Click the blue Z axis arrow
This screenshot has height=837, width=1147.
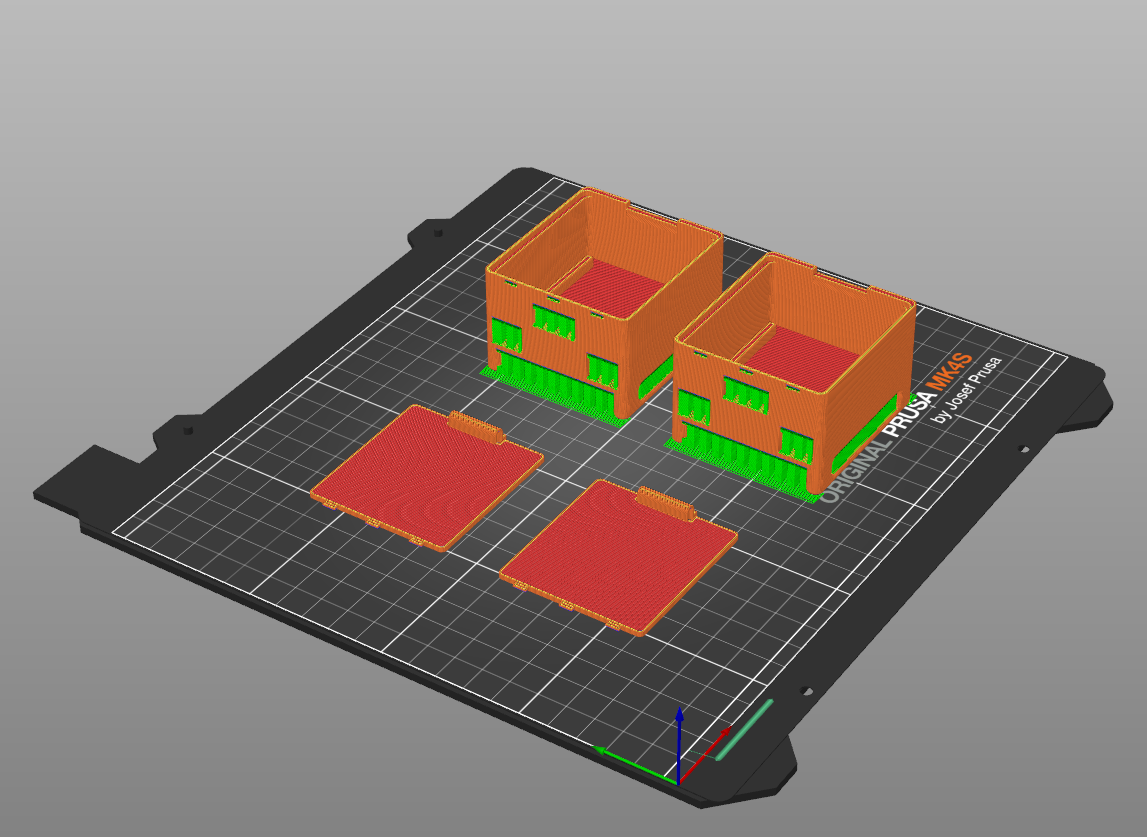pyautogui.click(x=679, y=740)
